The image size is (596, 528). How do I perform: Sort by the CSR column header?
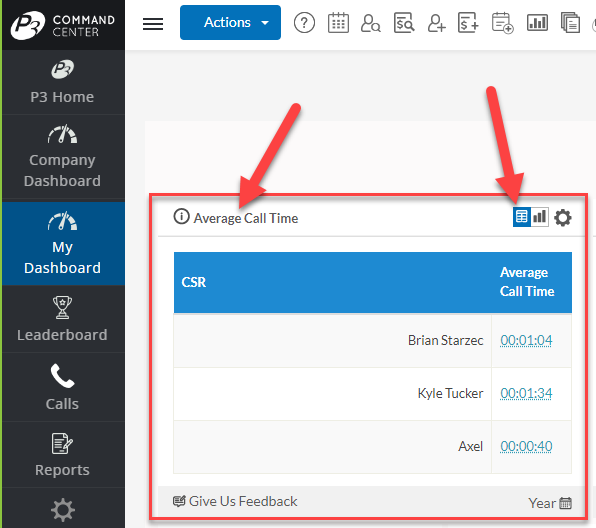click(193, 282)
